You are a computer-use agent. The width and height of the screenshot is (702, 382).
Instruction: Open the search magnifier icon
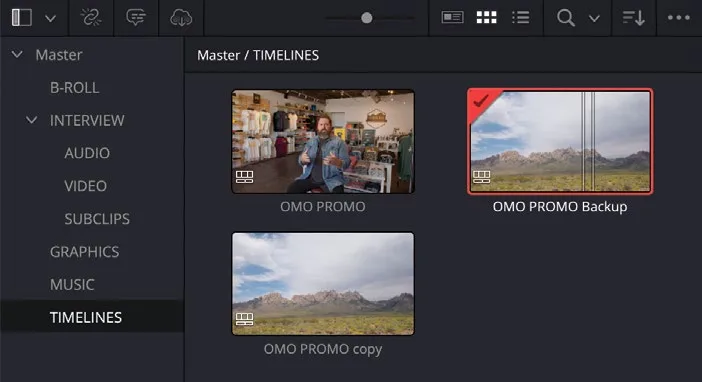coord(566,18)
